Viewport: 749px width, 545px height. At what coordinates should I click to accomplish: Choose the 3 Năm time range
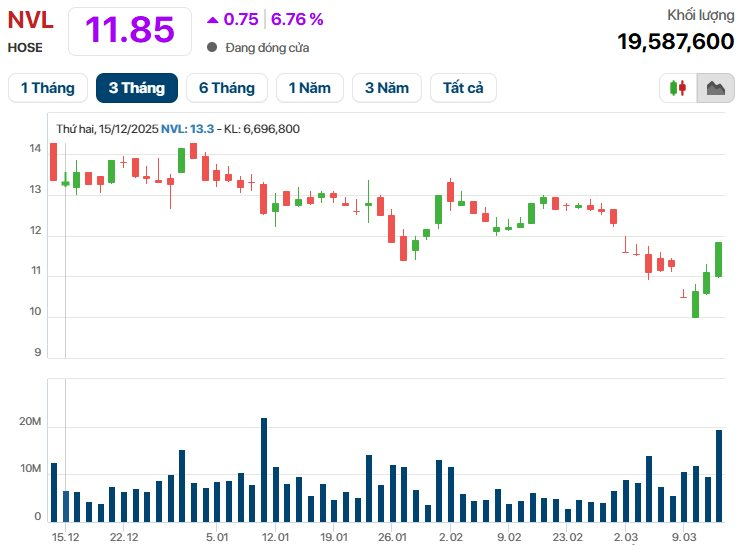[386, 88]
